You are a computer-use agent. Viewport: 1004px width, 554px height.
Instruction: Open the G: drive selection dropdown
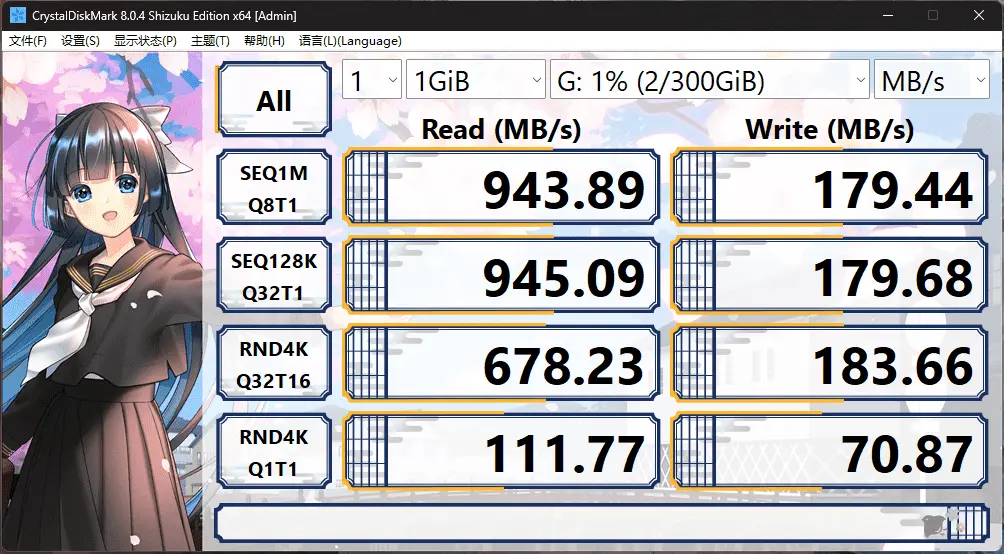(x=709, y=81)
